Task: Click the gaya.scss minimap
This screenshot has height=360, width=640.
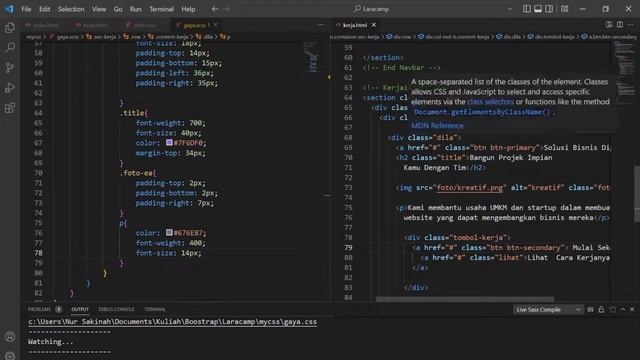Action: coord(311,56)
